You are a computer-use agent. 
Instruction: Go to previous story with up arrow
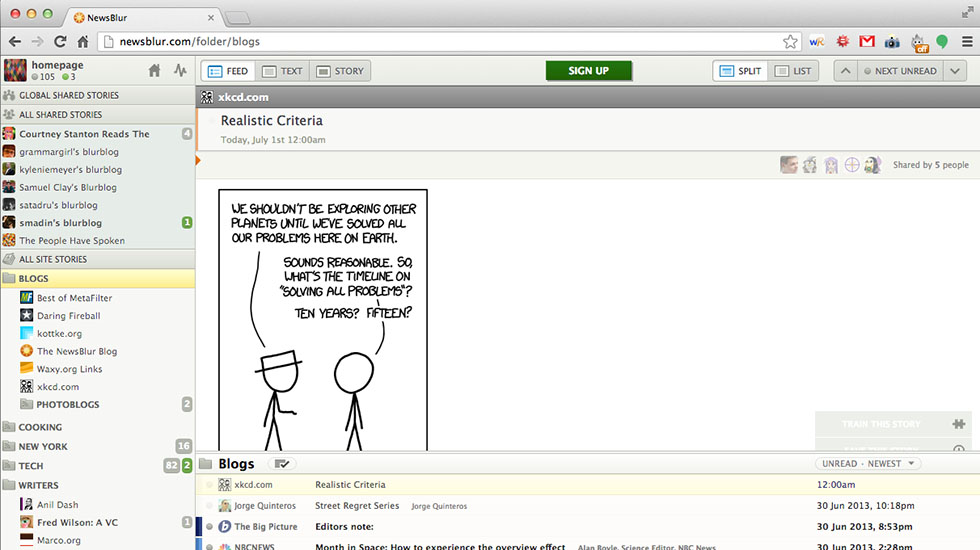pyautogui.click(x=846, y=71)
